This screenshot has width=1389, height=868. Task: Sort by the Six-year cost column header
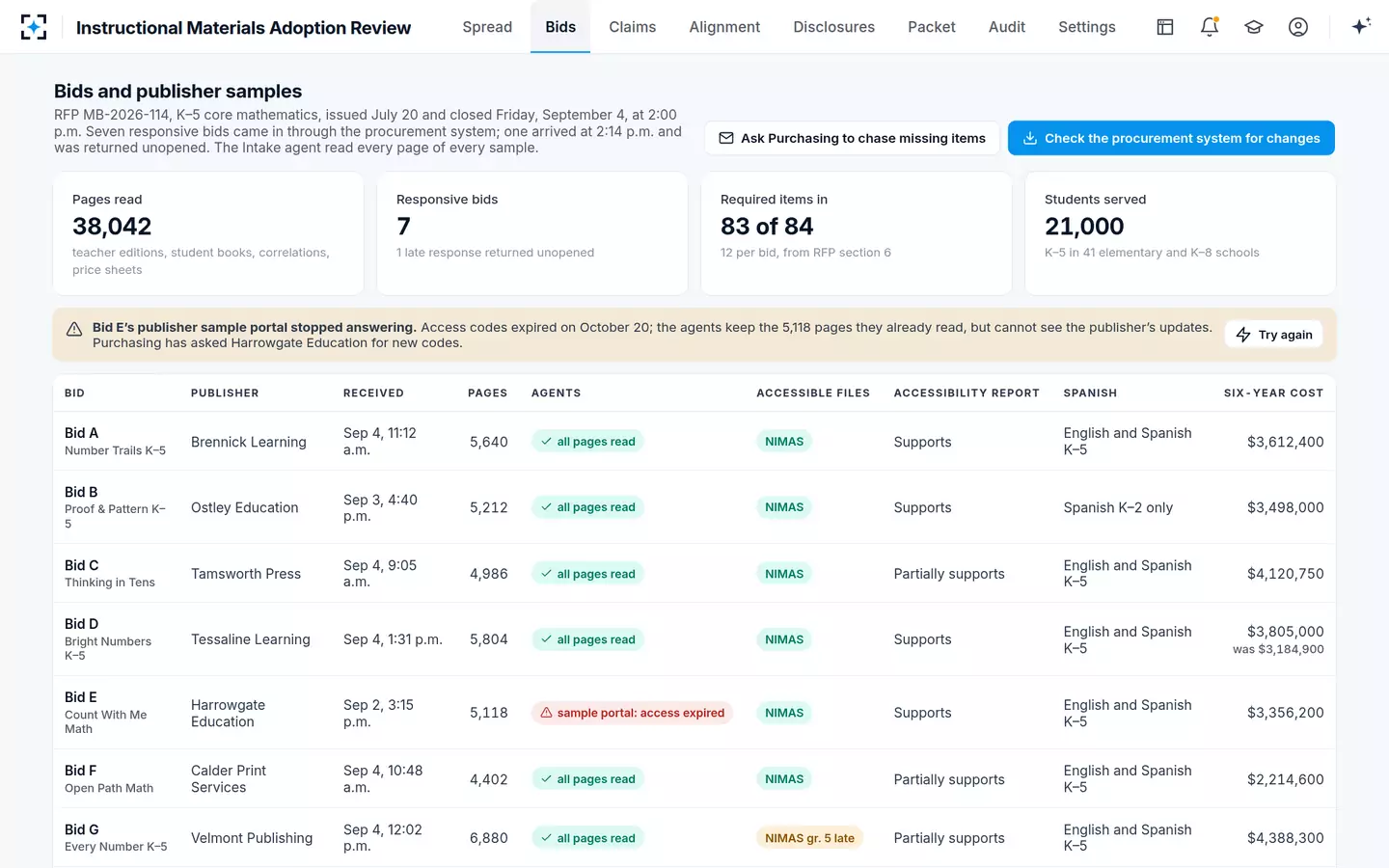tap(1273, 393)
